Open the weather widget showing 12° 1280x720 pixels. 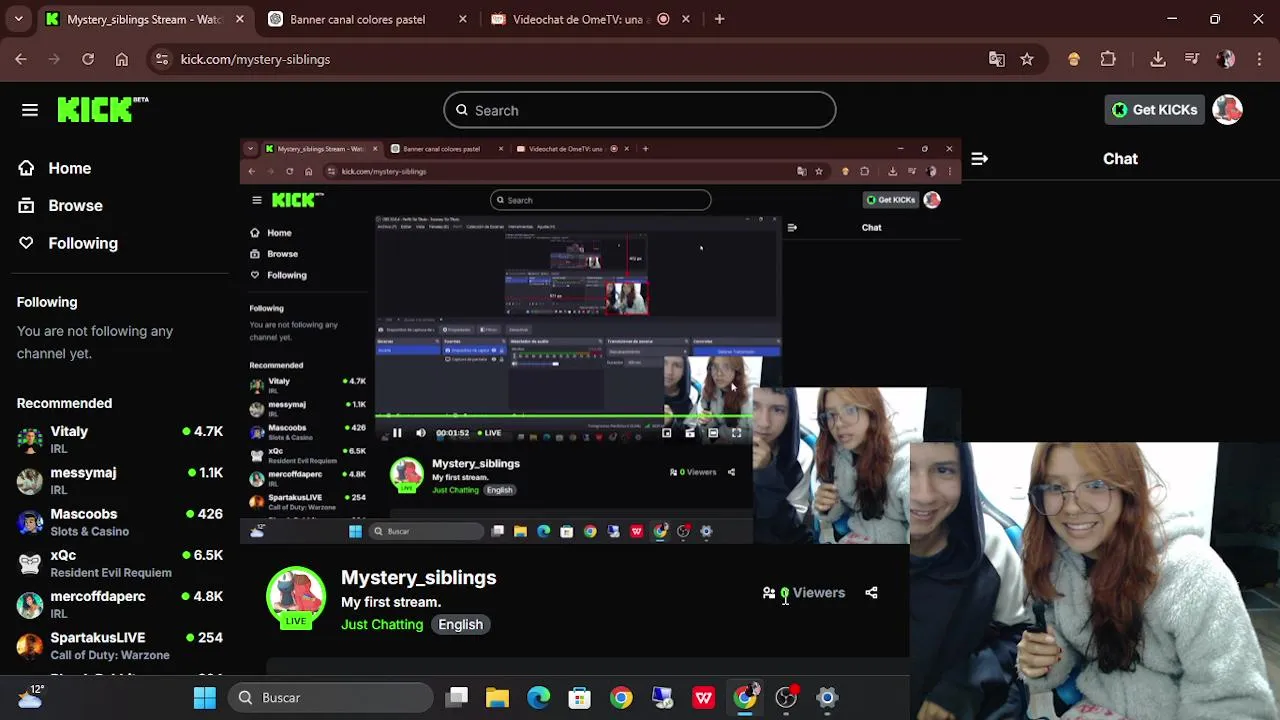(x=30, y=697)
